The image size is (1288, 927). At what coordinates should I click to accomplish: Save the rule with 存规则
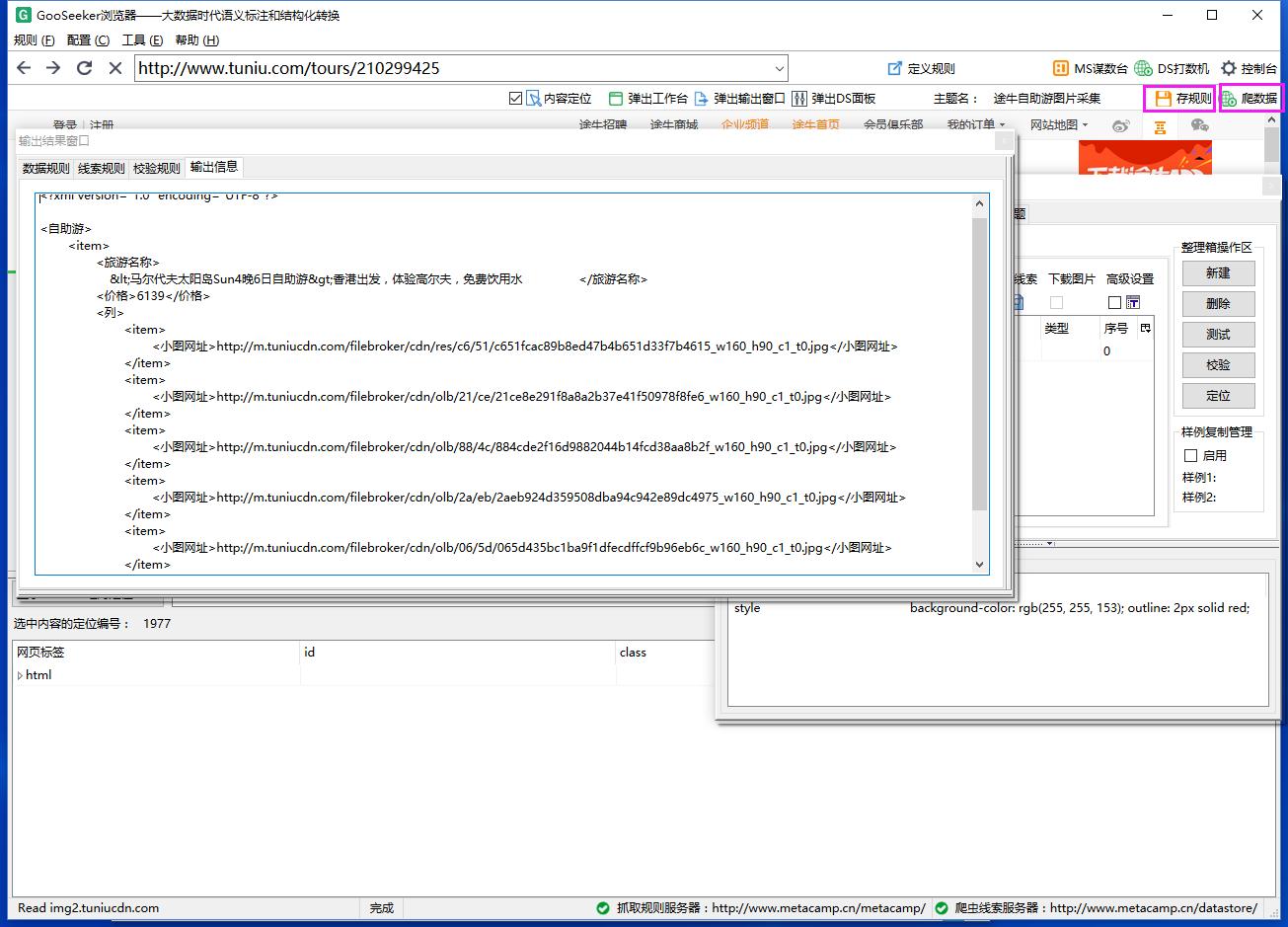coord(1179,98)
